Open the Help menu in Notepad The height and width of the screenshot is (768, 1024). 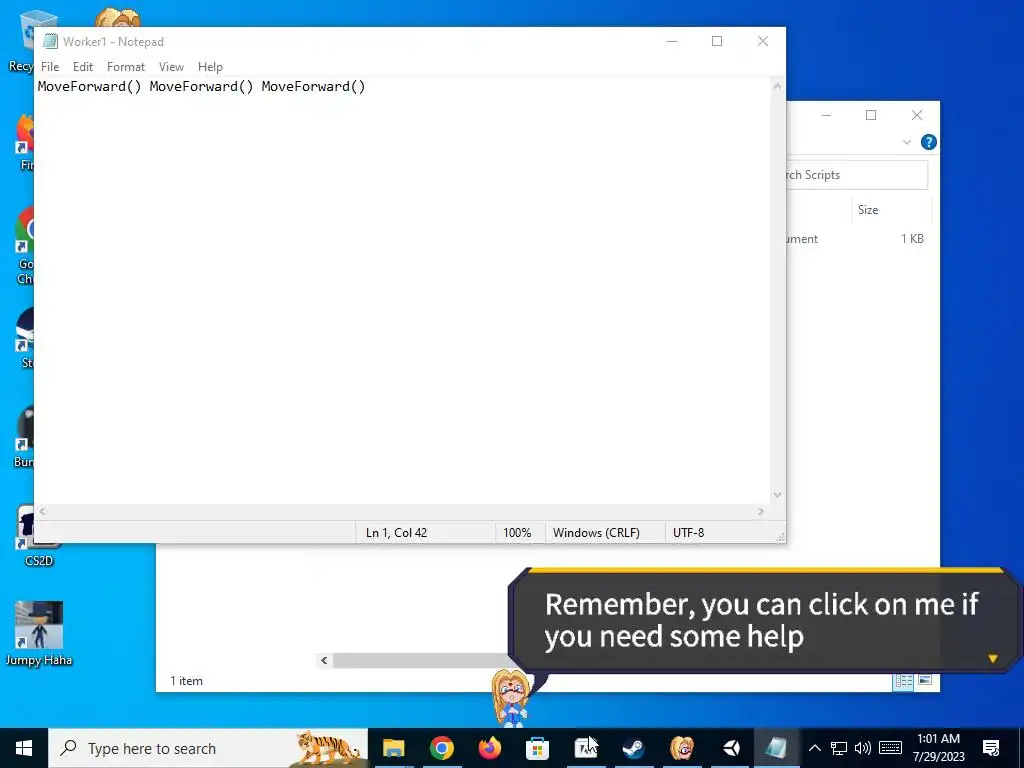coord(210,67)
